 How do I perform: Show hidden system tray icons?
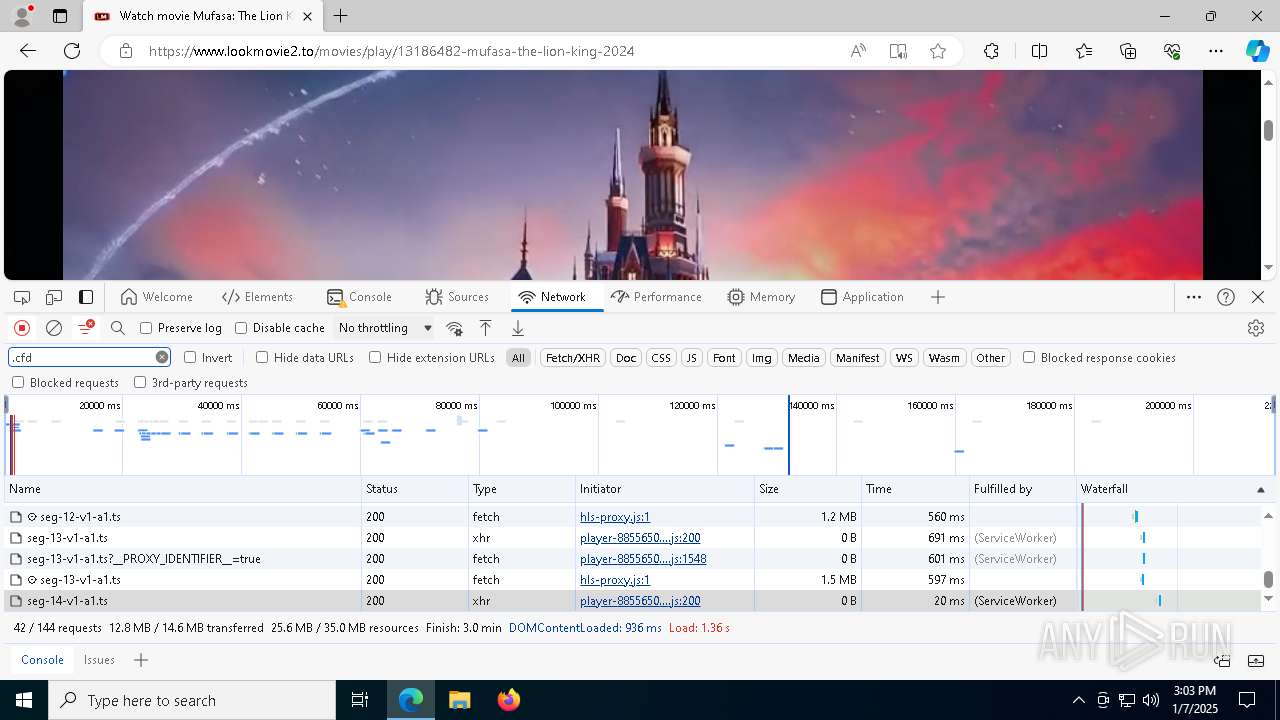click(1078, 700)
